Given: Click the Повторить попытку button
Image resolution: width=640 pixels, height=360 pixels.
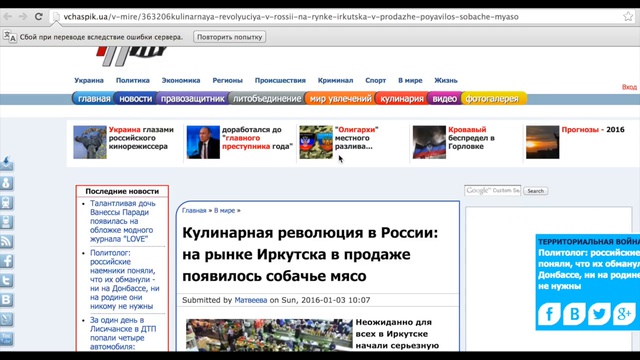Looking at the screenshot, I should pyautogui.click(x=229, y=37).
